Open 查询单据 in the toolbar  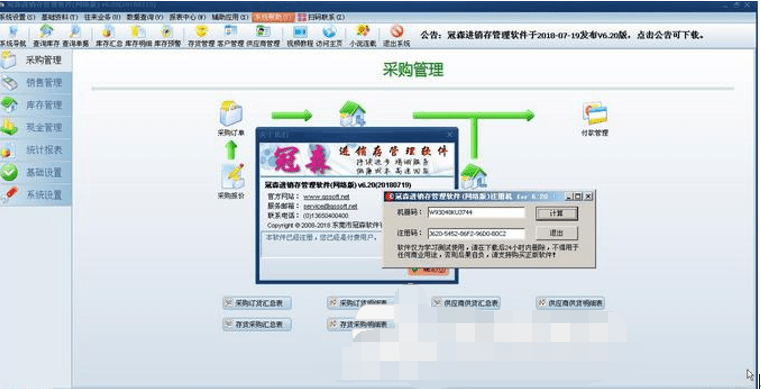[76, 36]
